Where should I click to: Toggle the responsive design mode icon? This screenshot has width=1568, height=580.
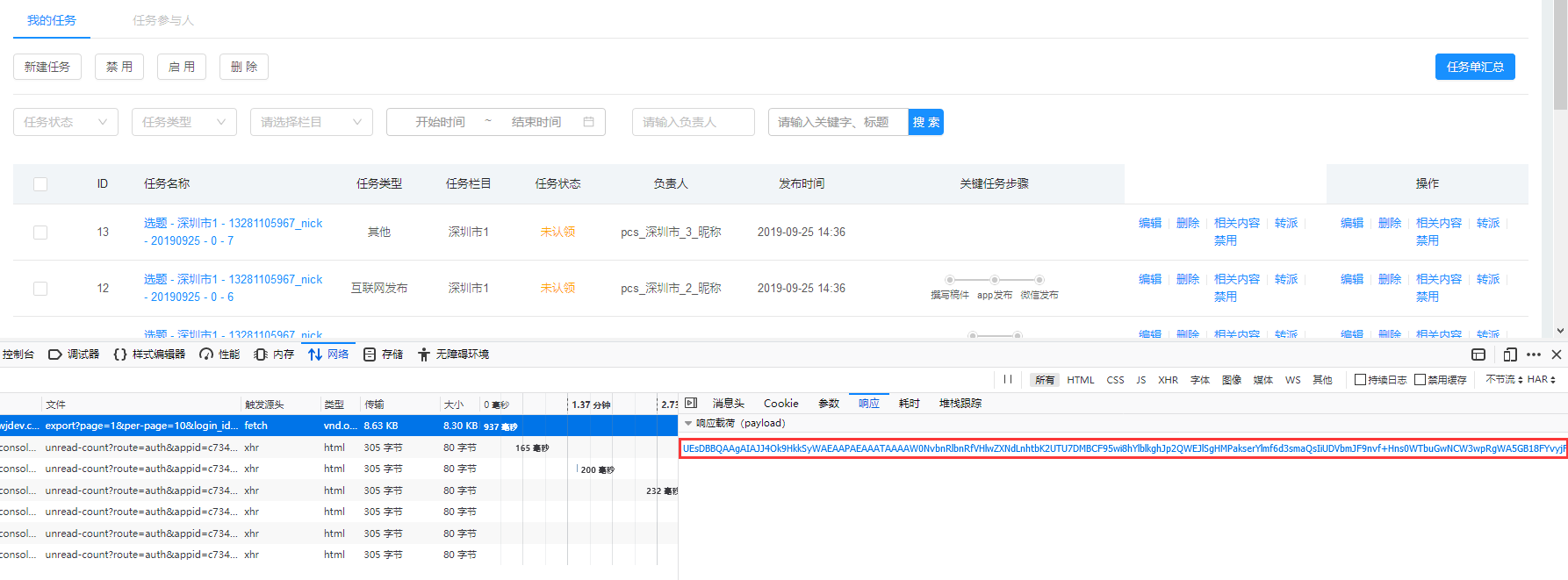(1510, 354)
